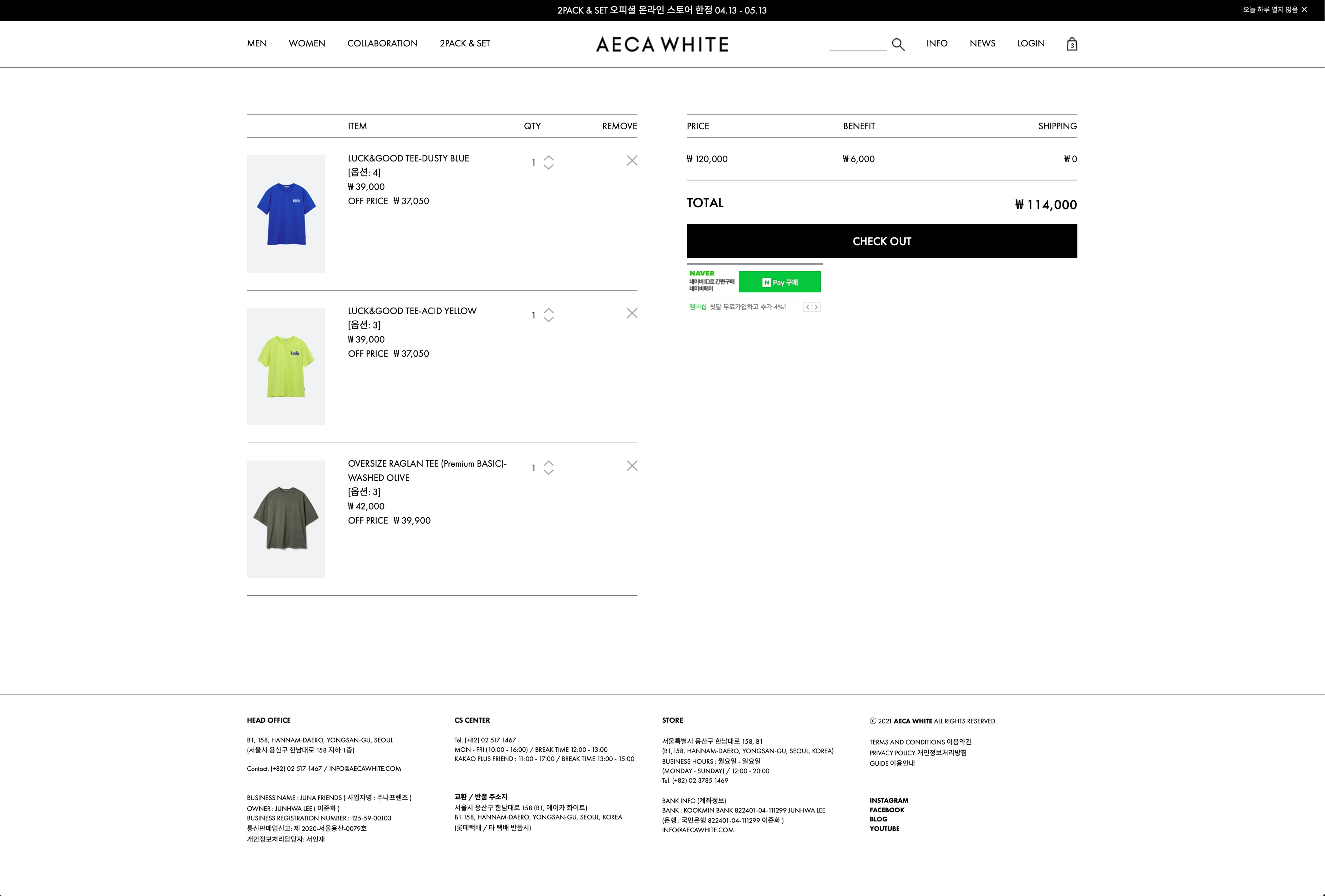1325x896 pixels.
Task: Open the shopping bag cart icon
Action: 1071,44
